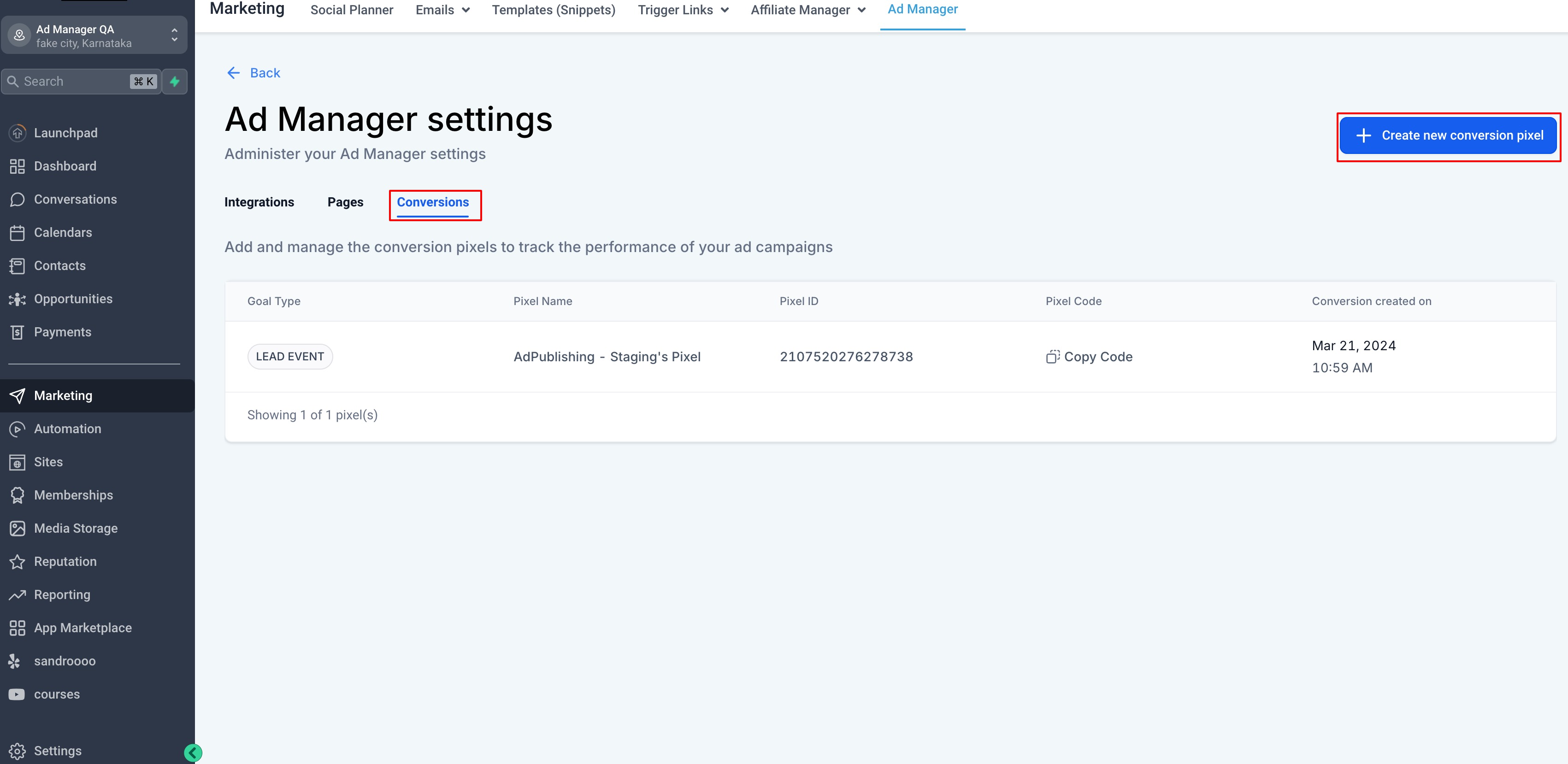
Task: Click the Goal Type column header
Action: (x=274, y=301)
